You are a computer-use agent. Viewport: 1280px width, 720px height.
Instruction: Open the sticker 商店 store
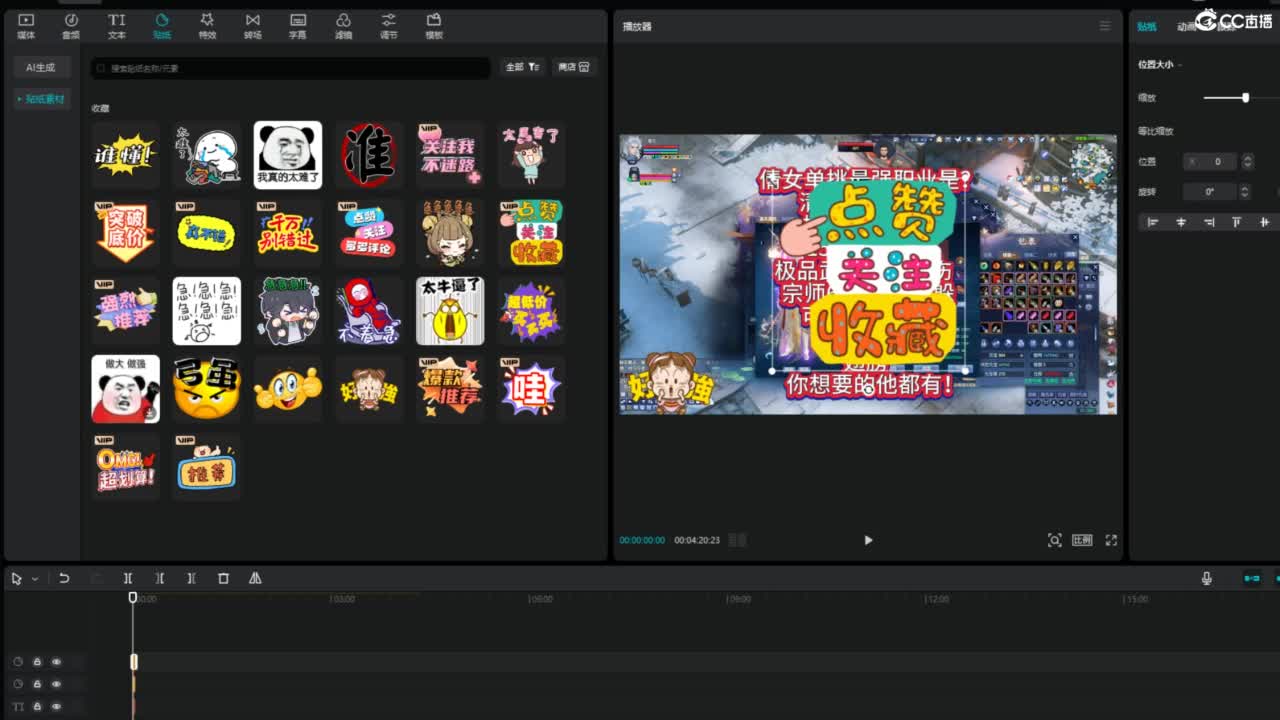click(574, 67)
